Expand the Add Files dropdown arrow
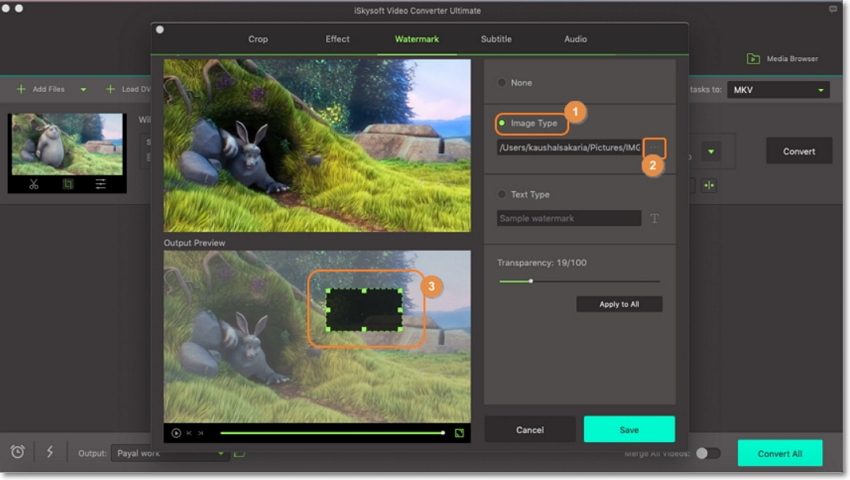Screen dimensions: 850x480 83,89
